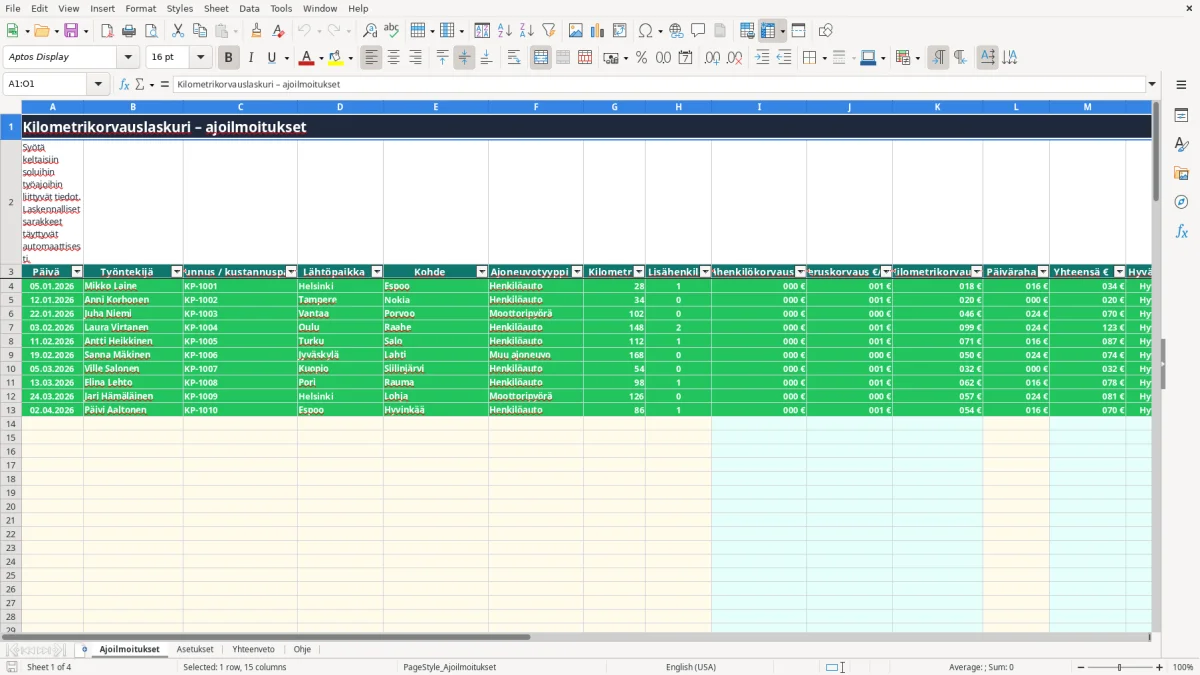Save the document with the Save icon
The image size is (1200, 675).
pyautogui.click(x=71, y=31)
